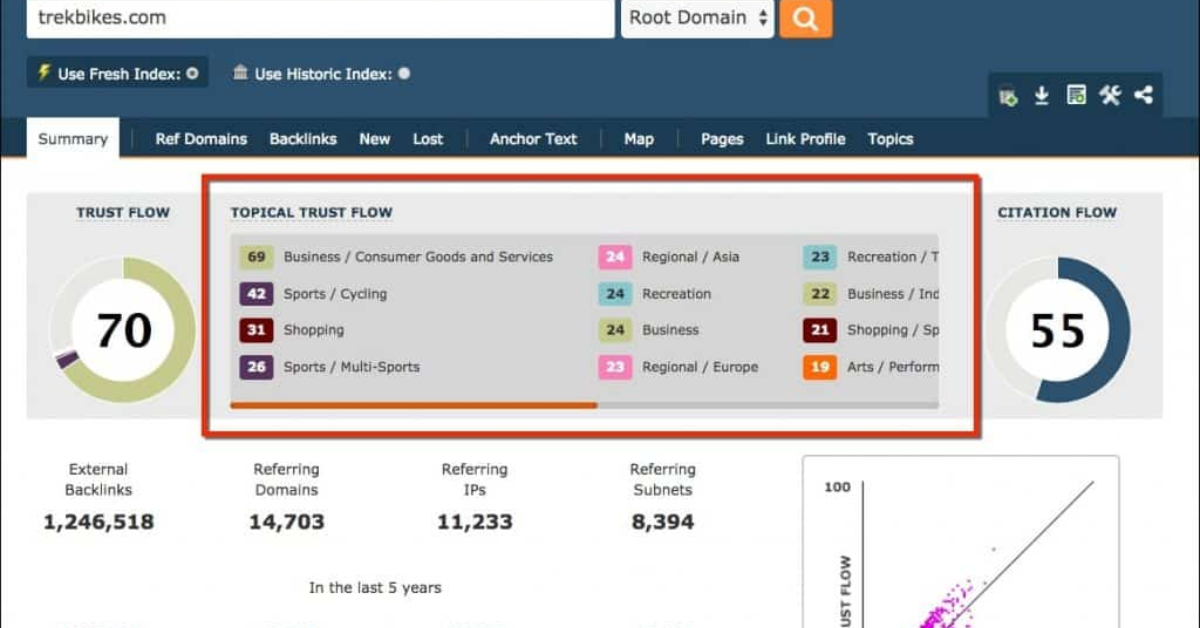Click the External Backlinks value 1,246,518
Viewport: 1200px width, 628px height.
pyautogui.click(x=98, y=522)
